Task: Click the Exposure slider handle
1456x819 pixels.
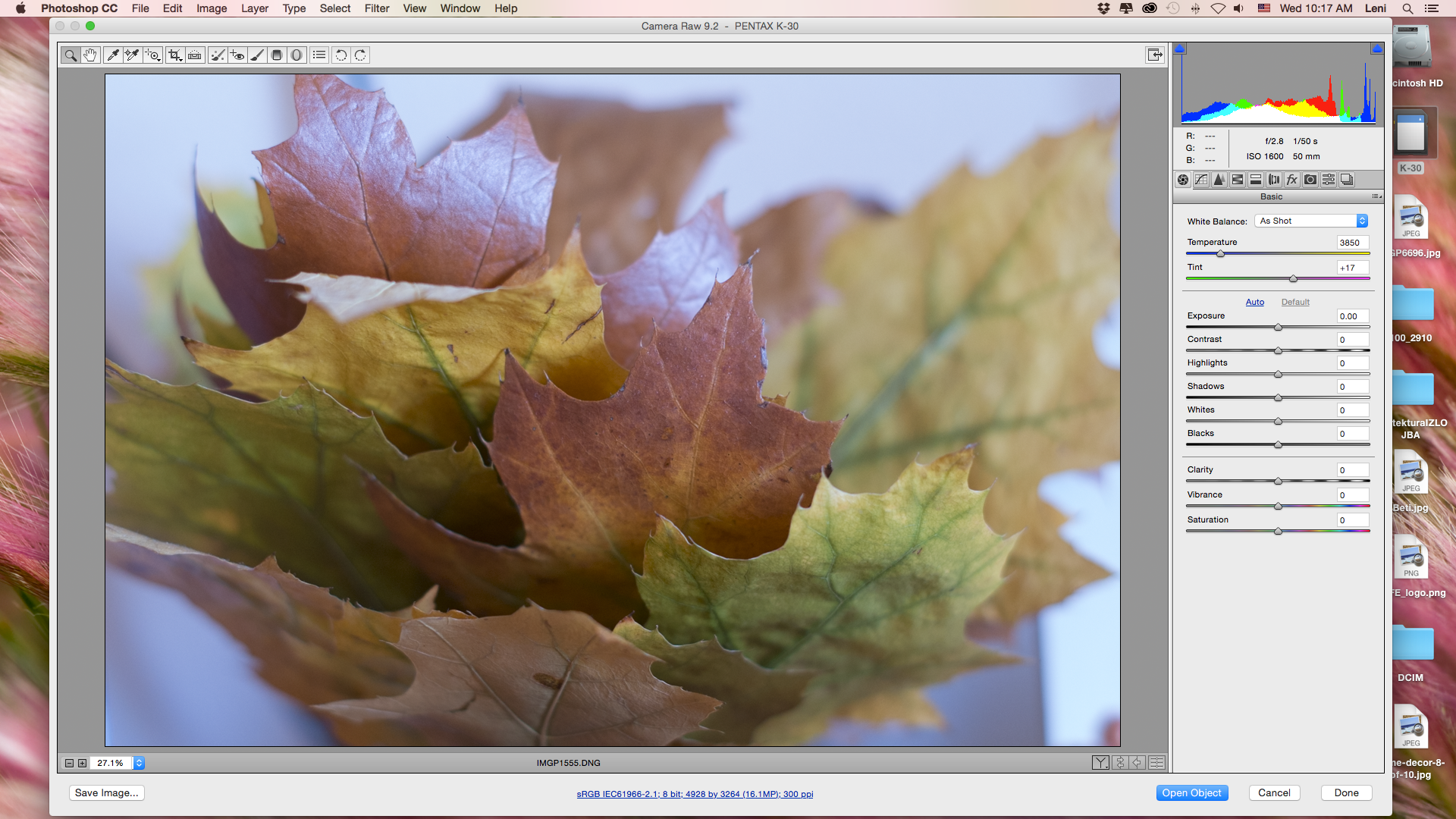Action: [x=1278, y=328]
